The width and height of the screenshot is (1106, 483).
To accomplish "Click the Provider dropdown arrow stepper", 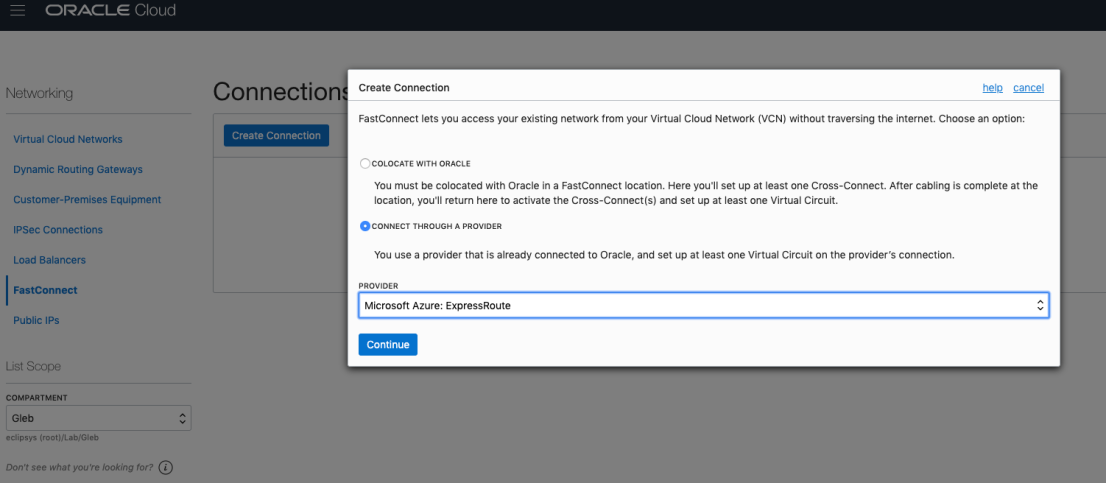I will (x=1040, y=305).
